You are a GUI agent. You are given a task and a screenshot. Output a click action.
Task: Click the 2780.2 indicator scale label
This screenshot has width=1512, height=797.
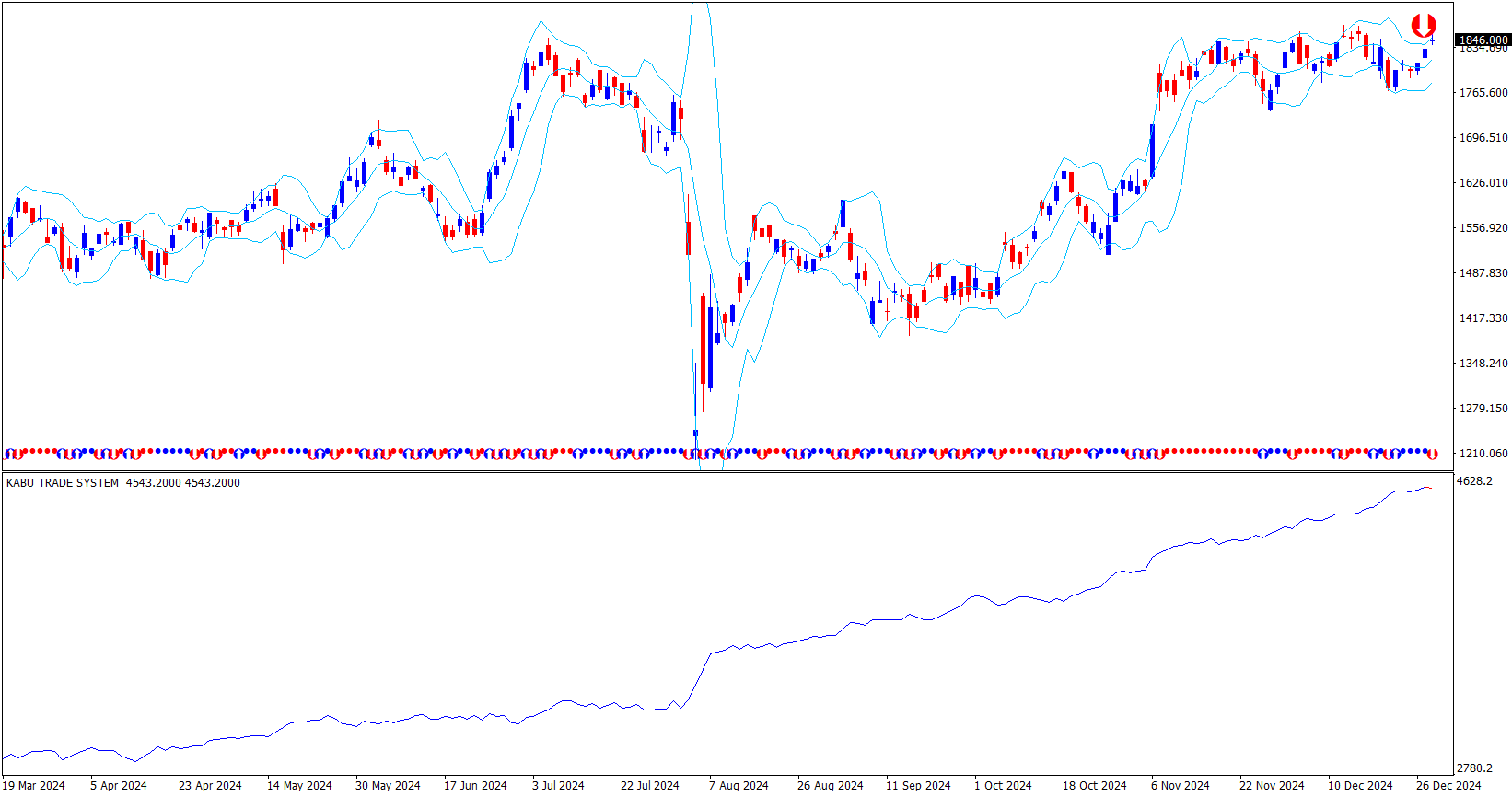pyautogui.click(x=1474, y=768)
